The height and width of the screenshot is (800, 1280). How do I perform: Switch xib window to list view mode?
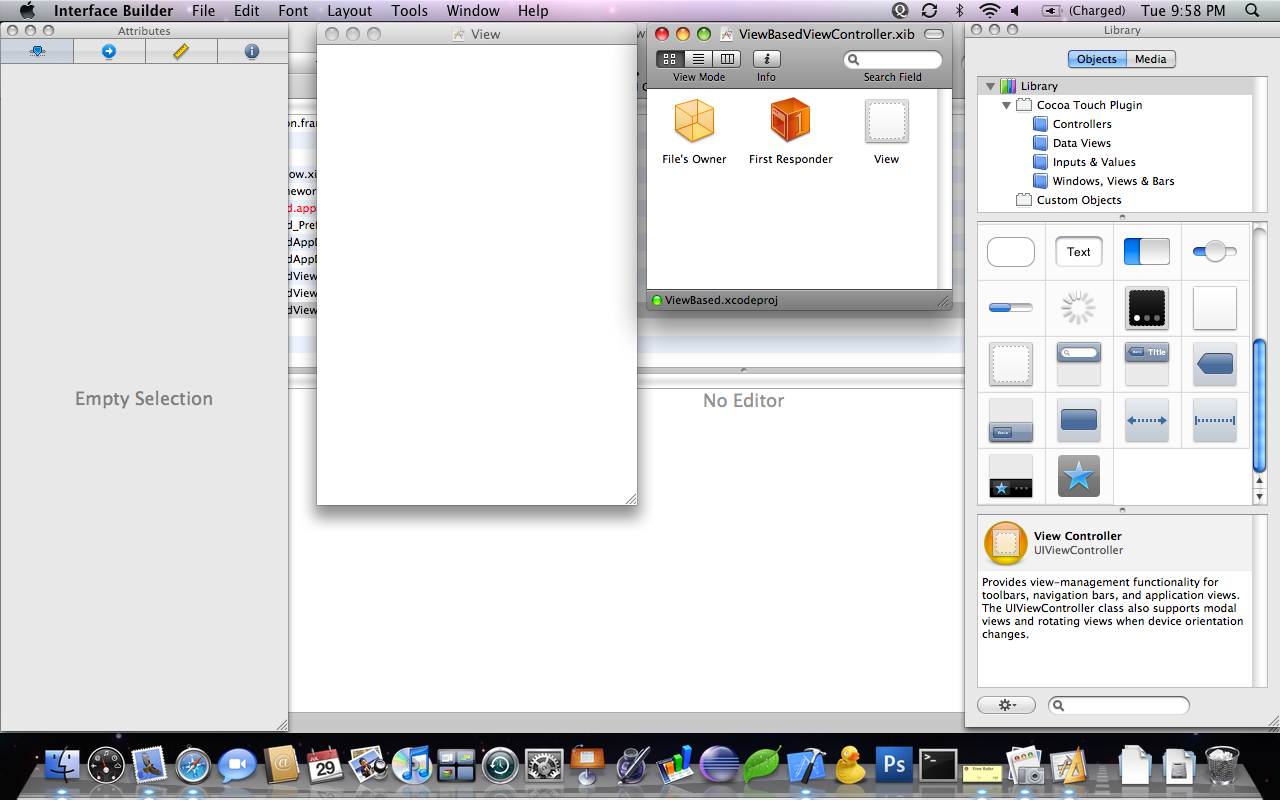(x=698, y=59)
